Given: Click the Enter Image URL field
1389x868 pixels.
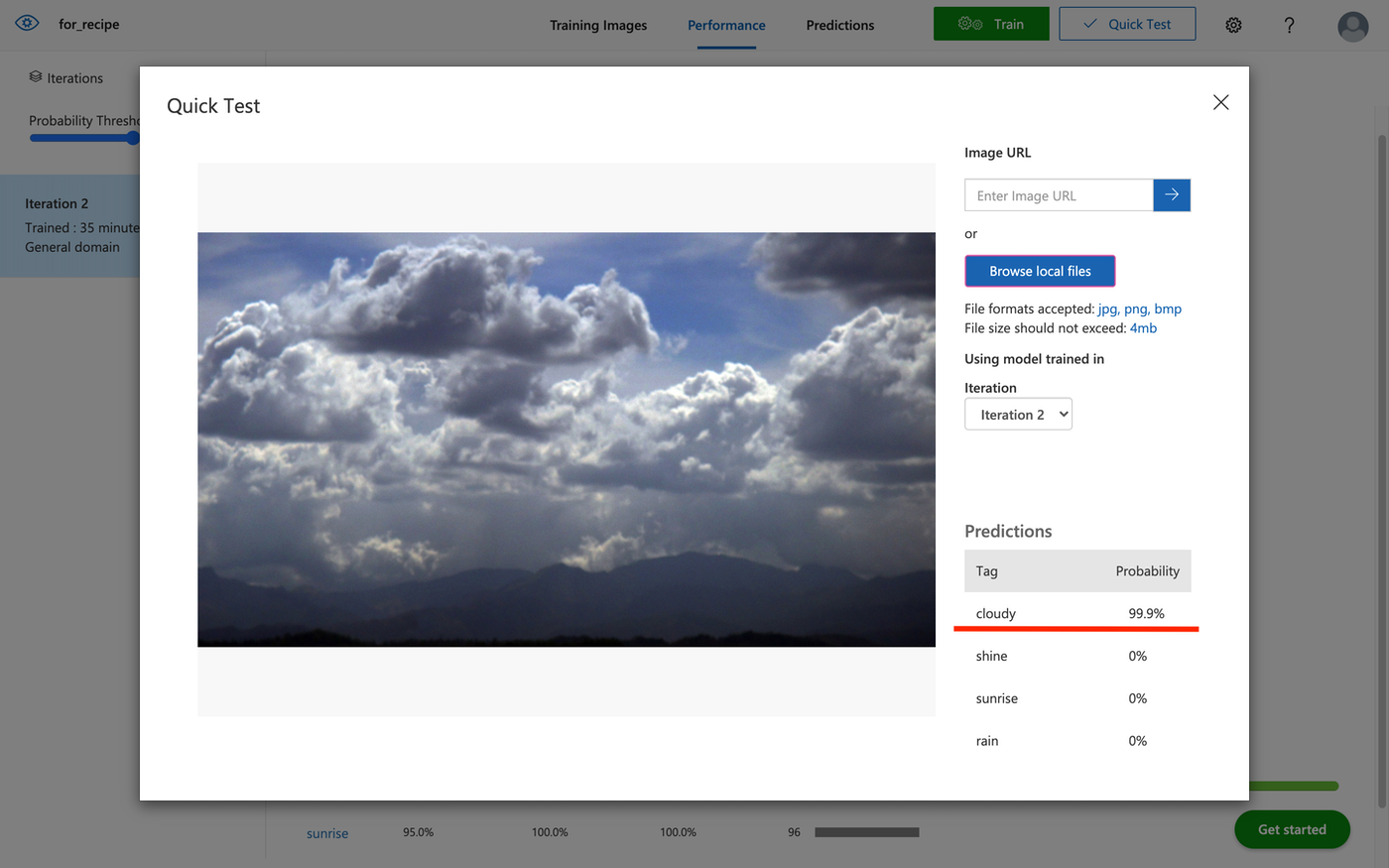Looking at the screenshot, I should [x=1059, y=195].
